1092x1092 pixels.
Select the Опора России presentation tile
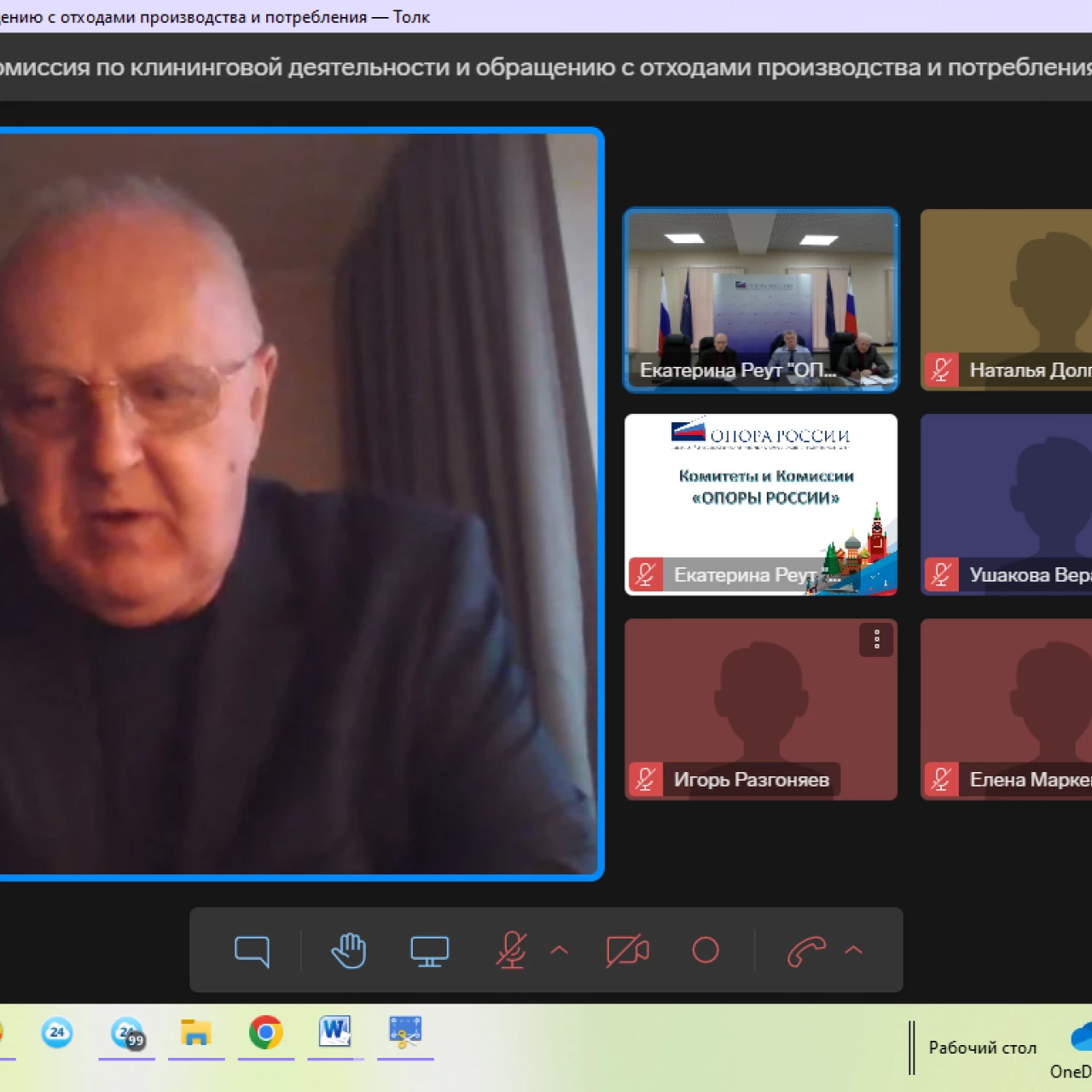click(x=761, y=505)
